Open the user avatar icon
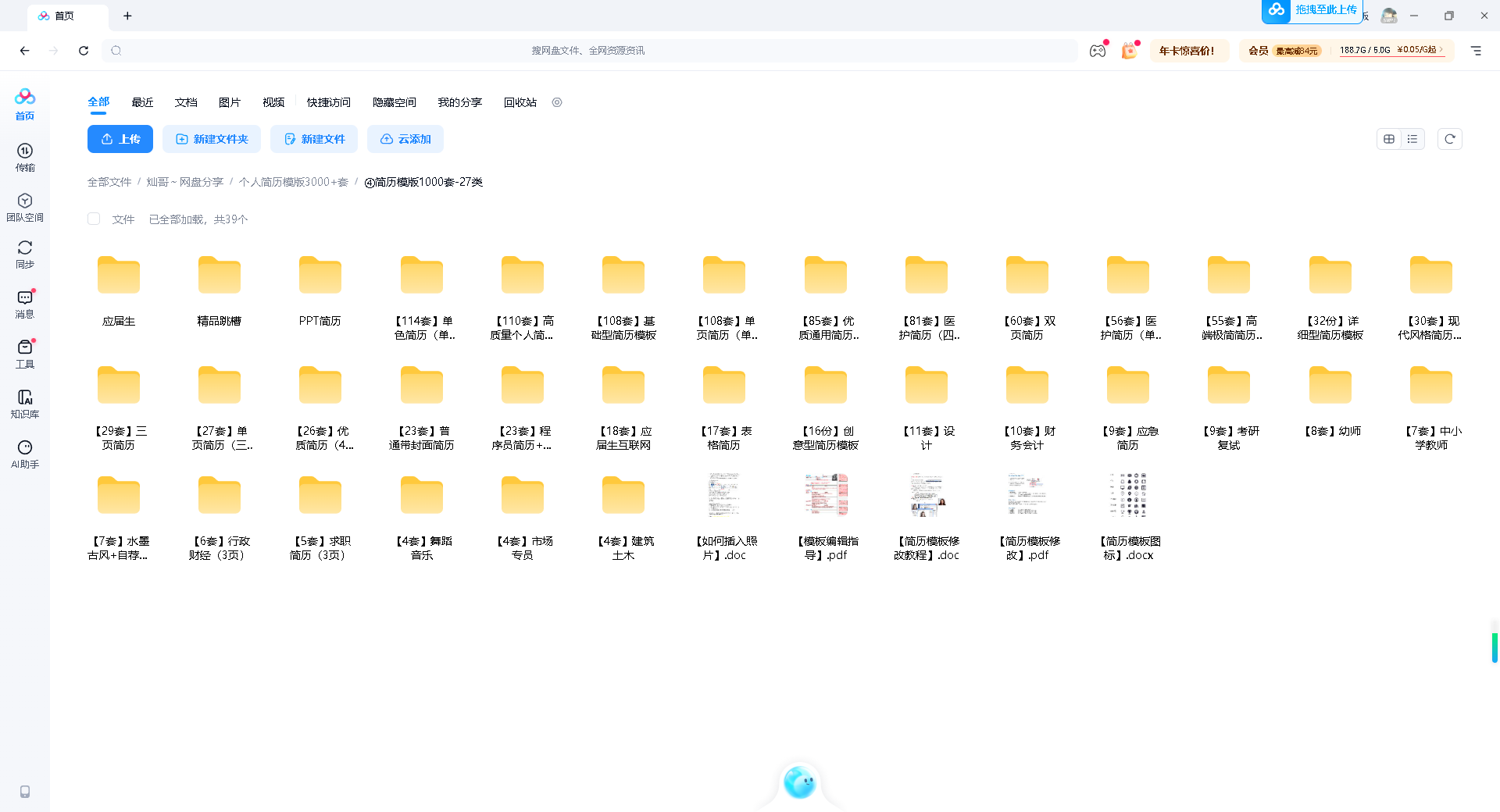The height and width of the screenshot is (812, 1500). pos(1389,16)
